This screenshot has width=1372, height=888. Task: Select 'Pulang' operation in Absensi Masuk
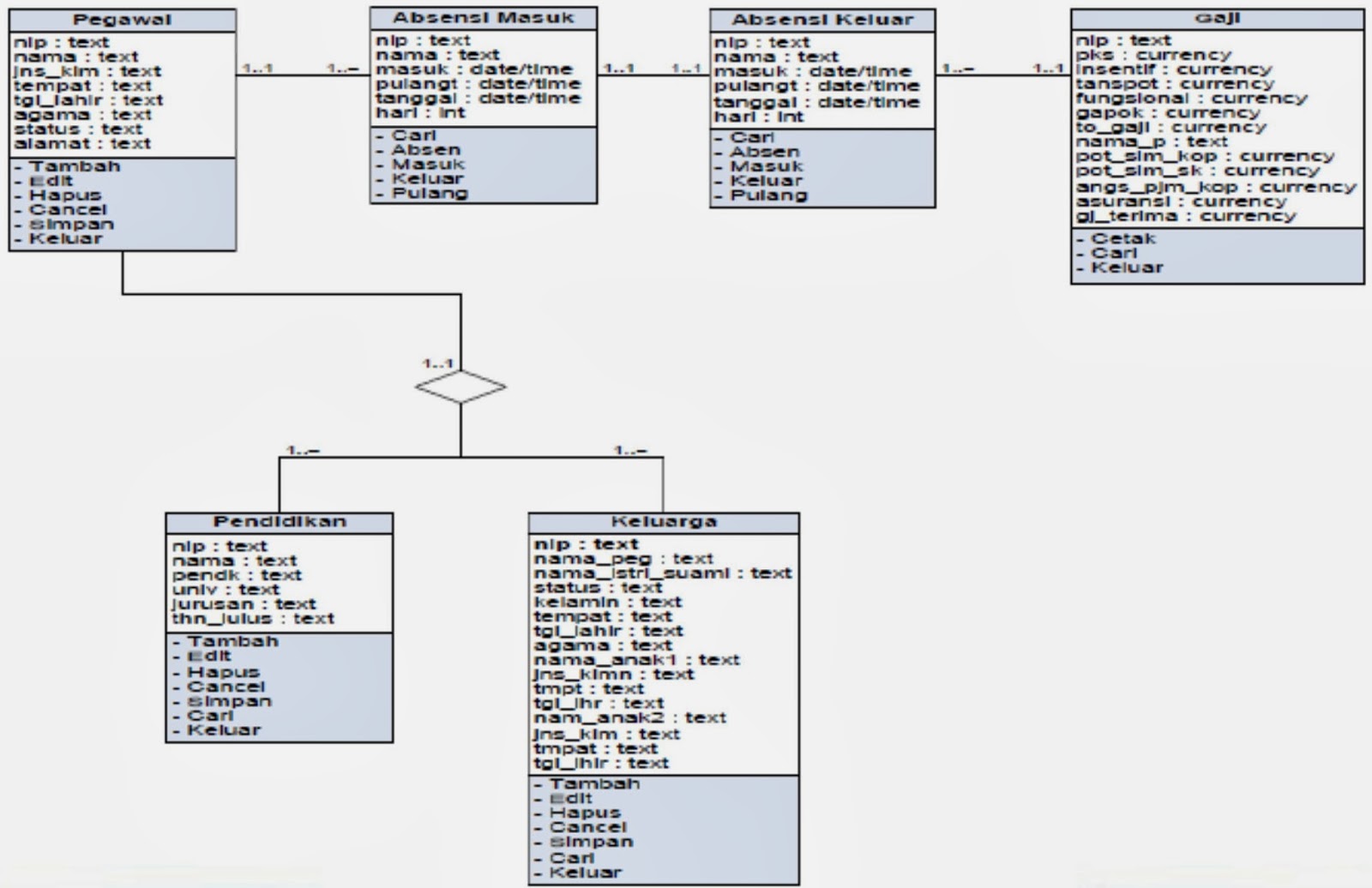tap(423, 194)
